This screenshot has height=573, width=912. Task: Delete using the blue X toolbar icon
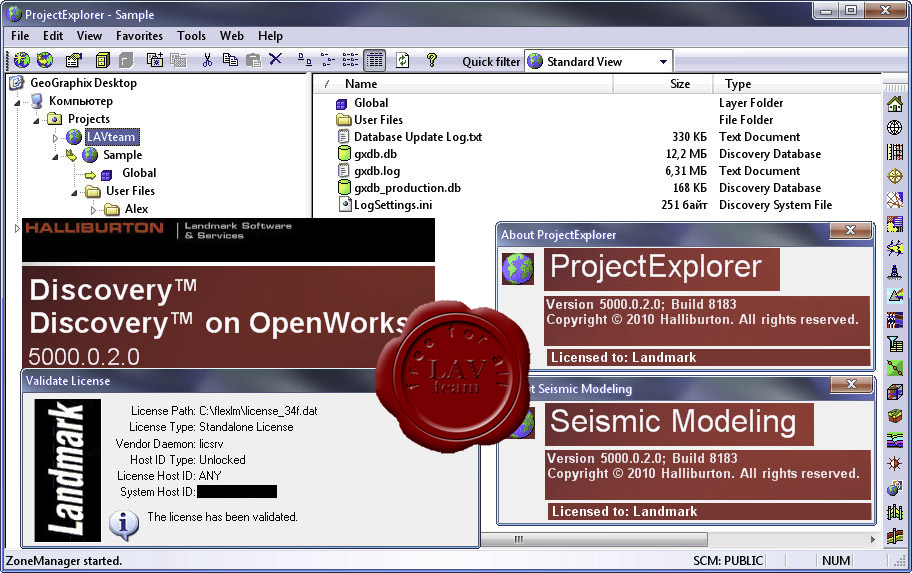[x=276, y=59]
